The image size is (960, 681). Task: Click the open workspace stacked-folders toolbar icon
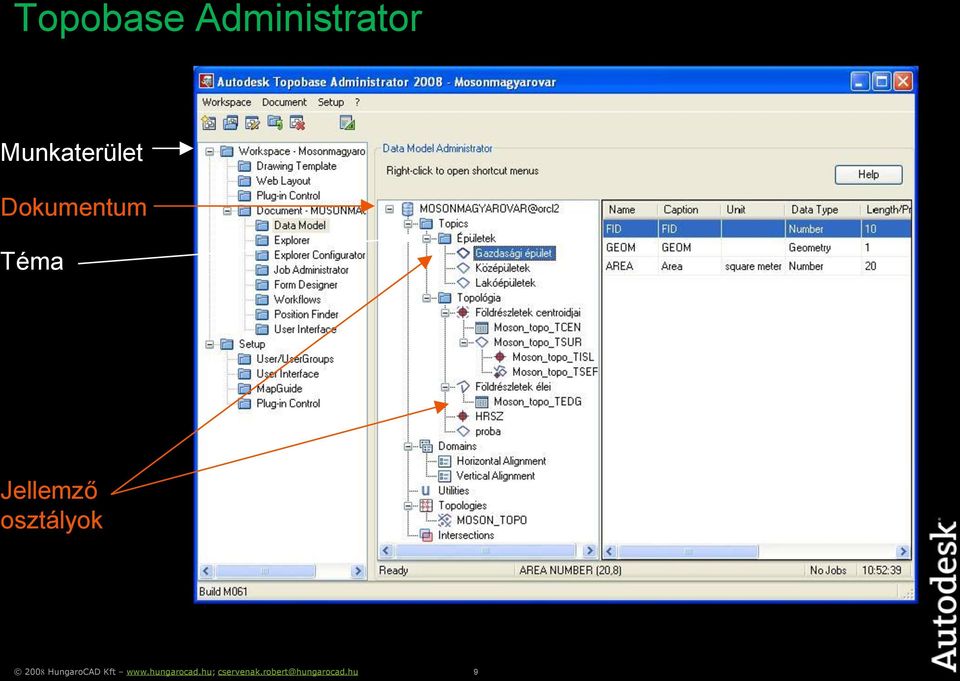231,123
